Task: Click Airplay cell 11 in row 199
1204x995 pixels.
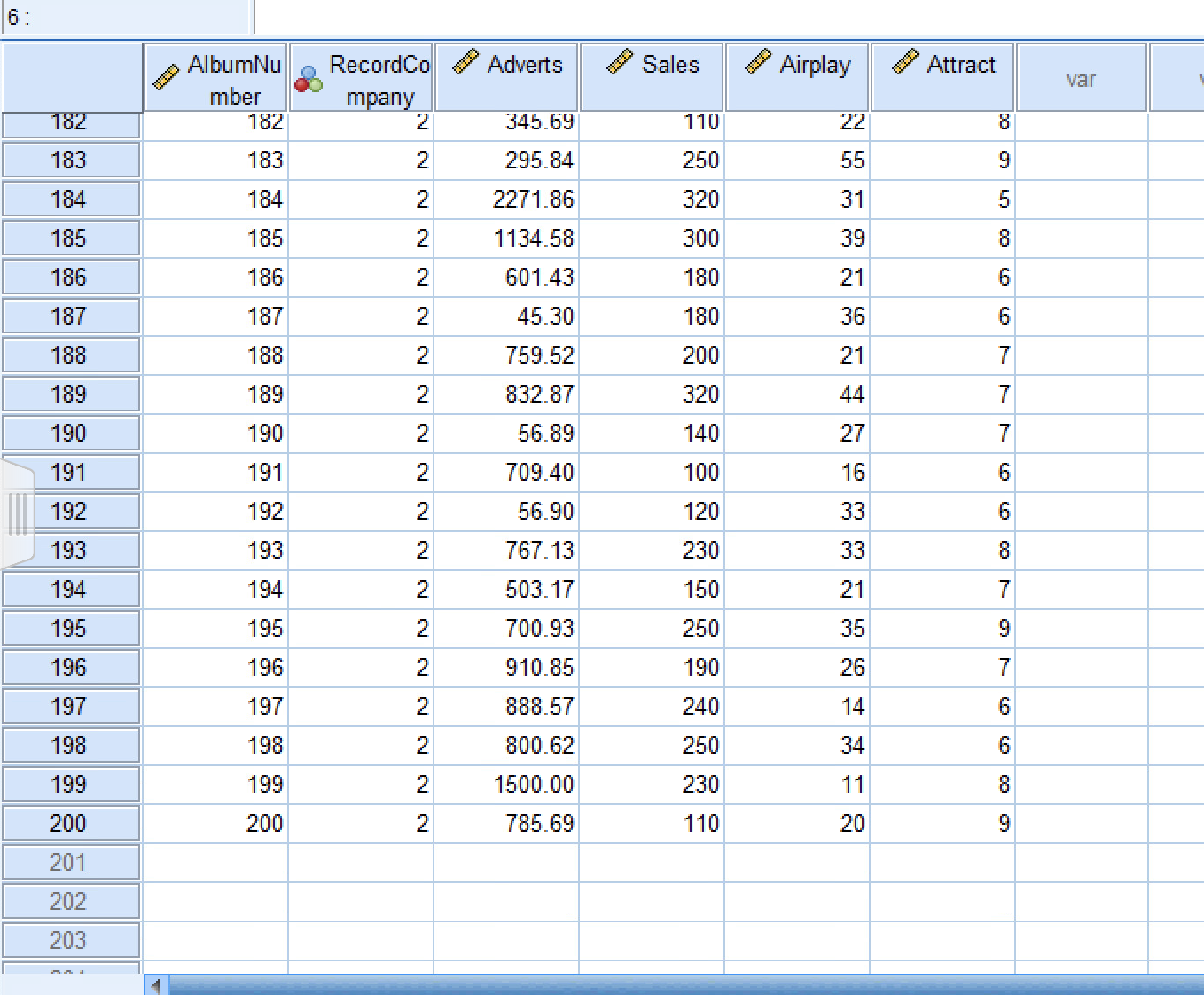Action: coord(797,785)
